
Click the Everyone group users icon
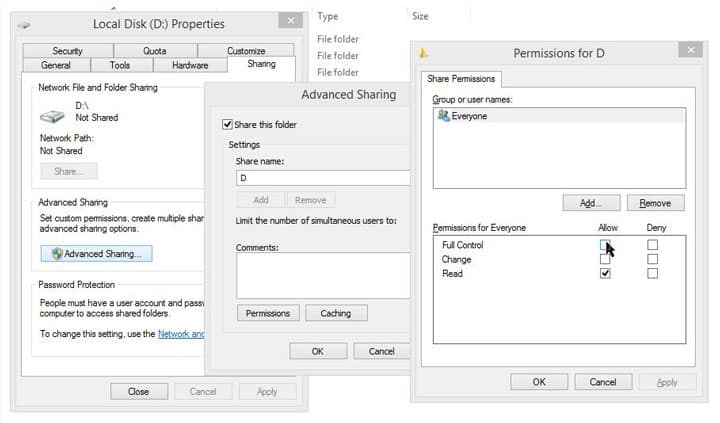443,115
